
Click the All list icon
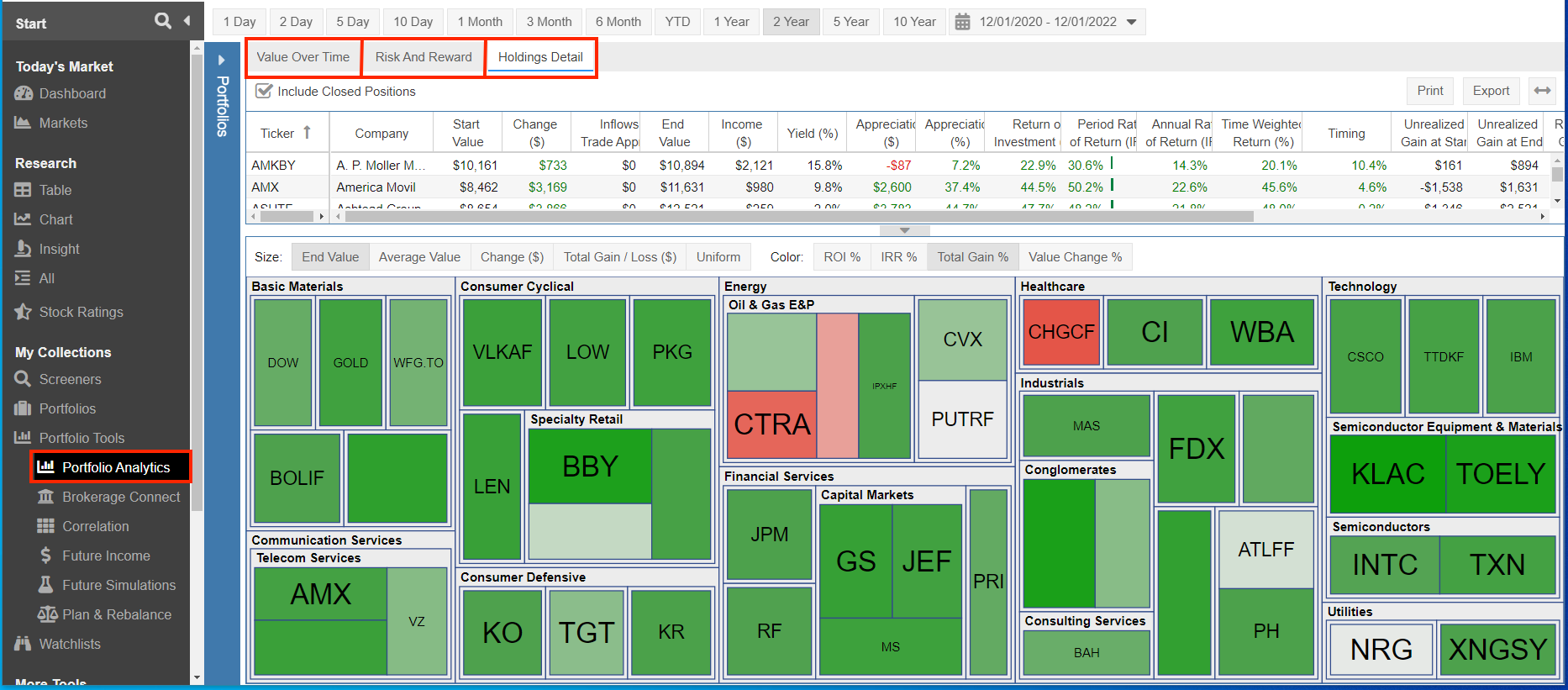pos(23,278)
